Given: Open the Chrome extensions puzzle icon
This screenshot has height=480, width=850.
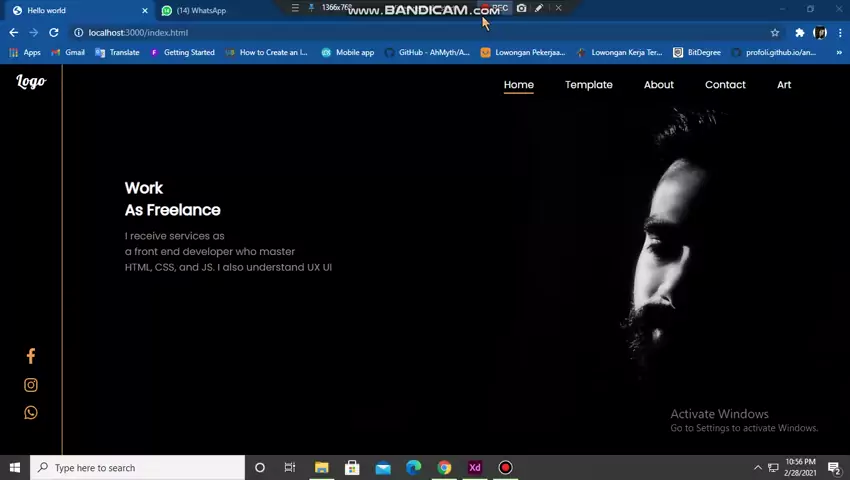Looking at the screenshot, I should point(799,32).
